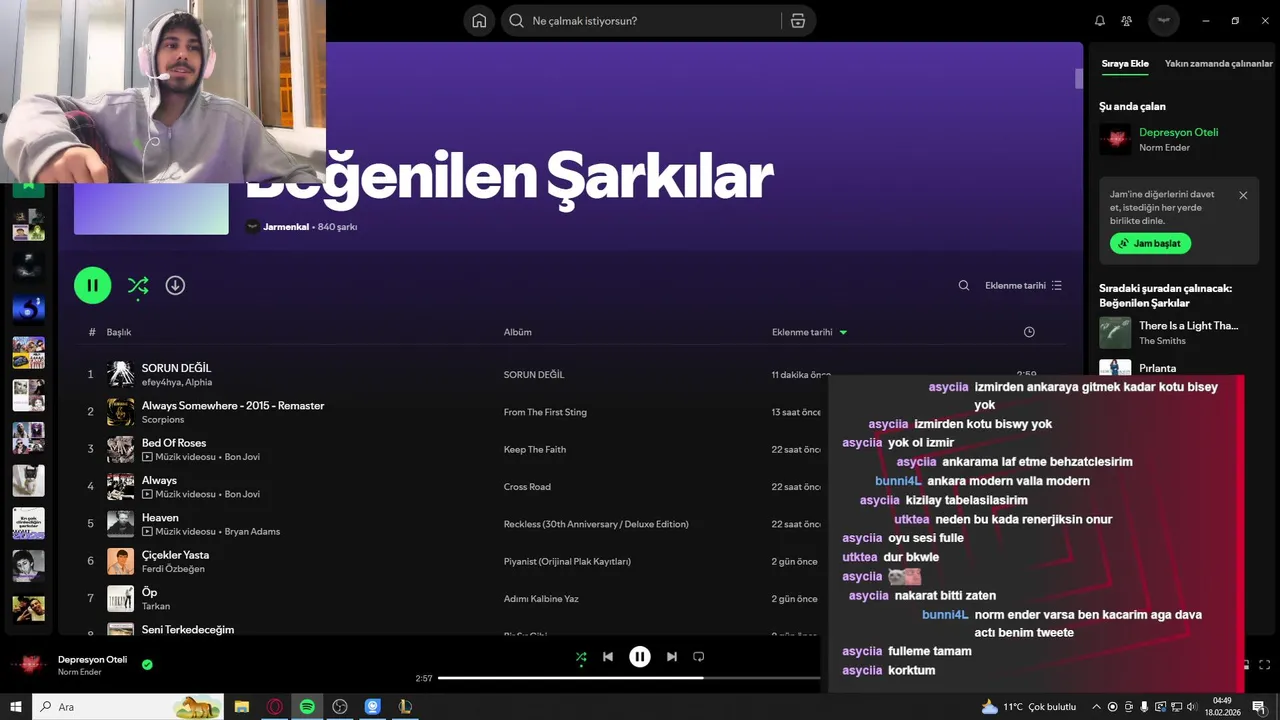The width and height of the screenshot is (1280, 720).
Task: Open the Browse icon inside search bar
Action: [797, 21]
